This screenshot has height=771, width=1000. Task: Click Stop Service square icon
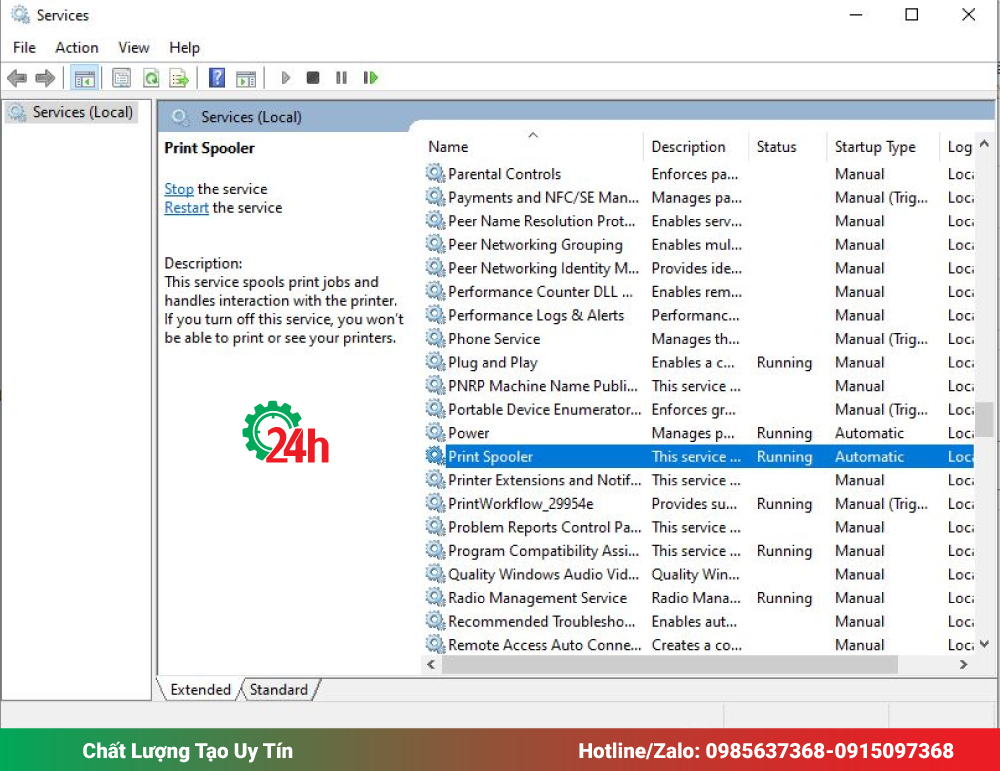pos(312,78)
